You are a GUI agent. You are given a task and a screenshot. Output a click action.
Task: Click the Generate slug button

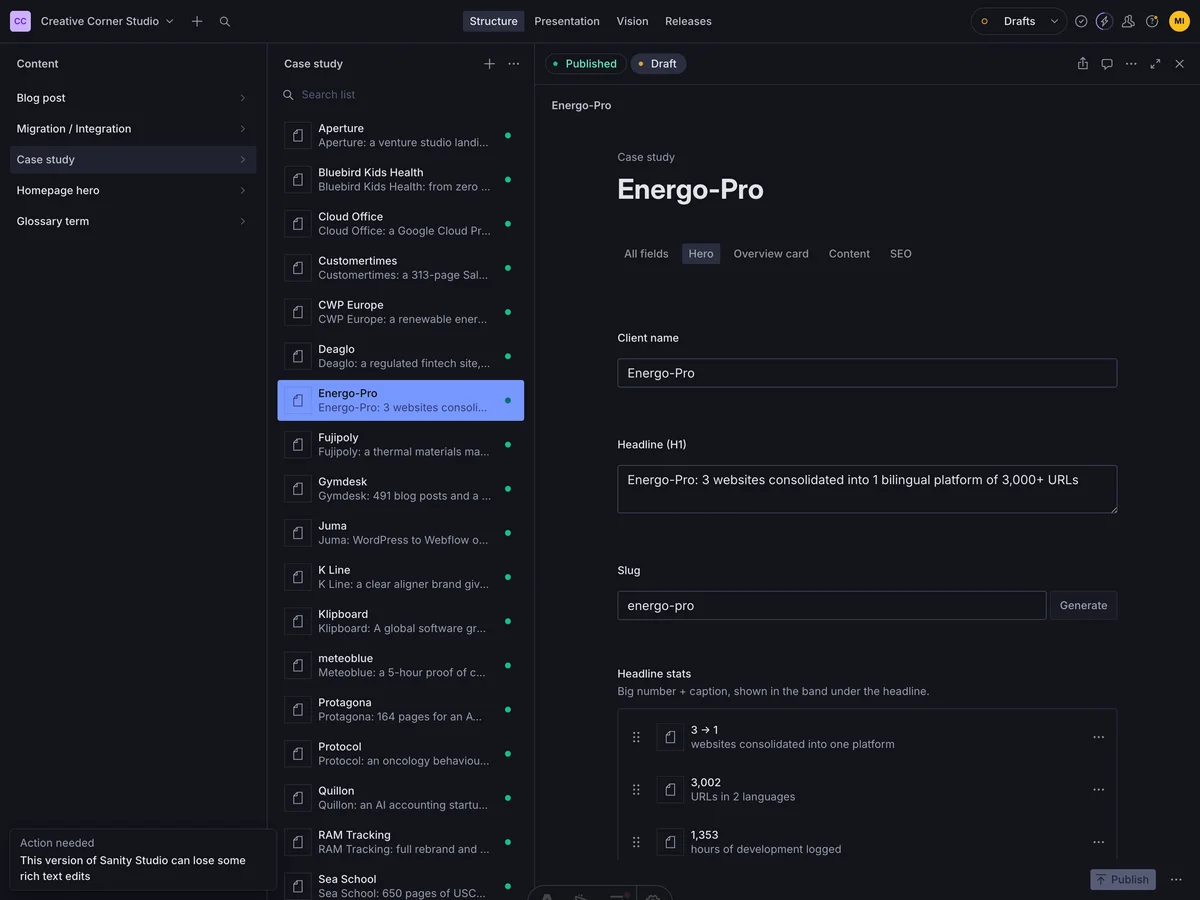(1083, 606)
